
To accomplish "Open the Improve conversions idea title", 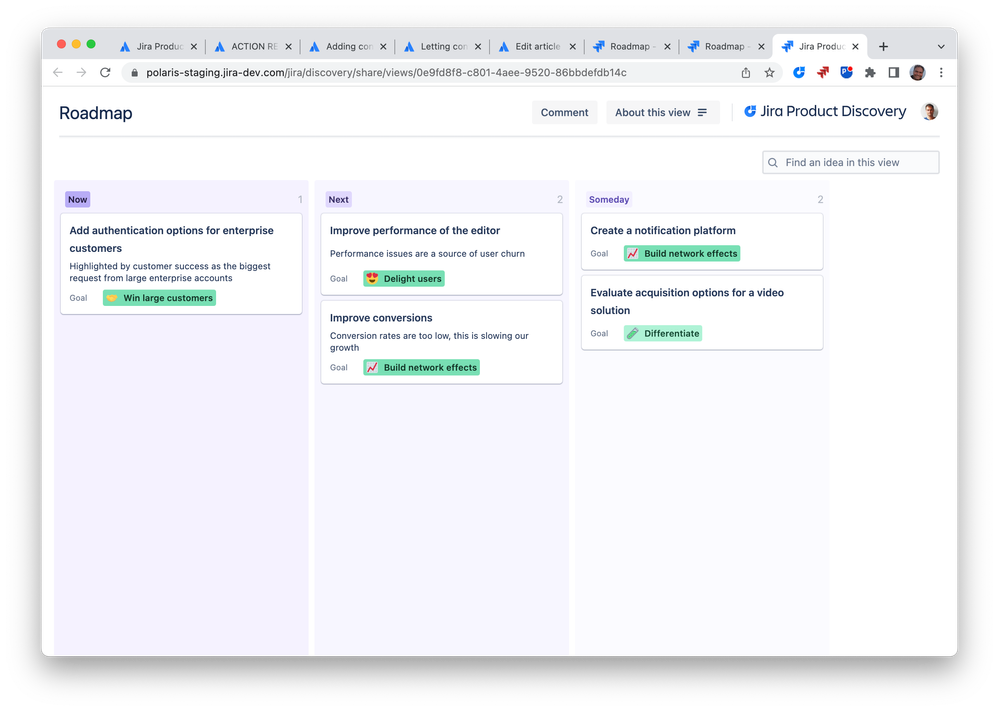I will pyautogui.click(x=381, y=318).
